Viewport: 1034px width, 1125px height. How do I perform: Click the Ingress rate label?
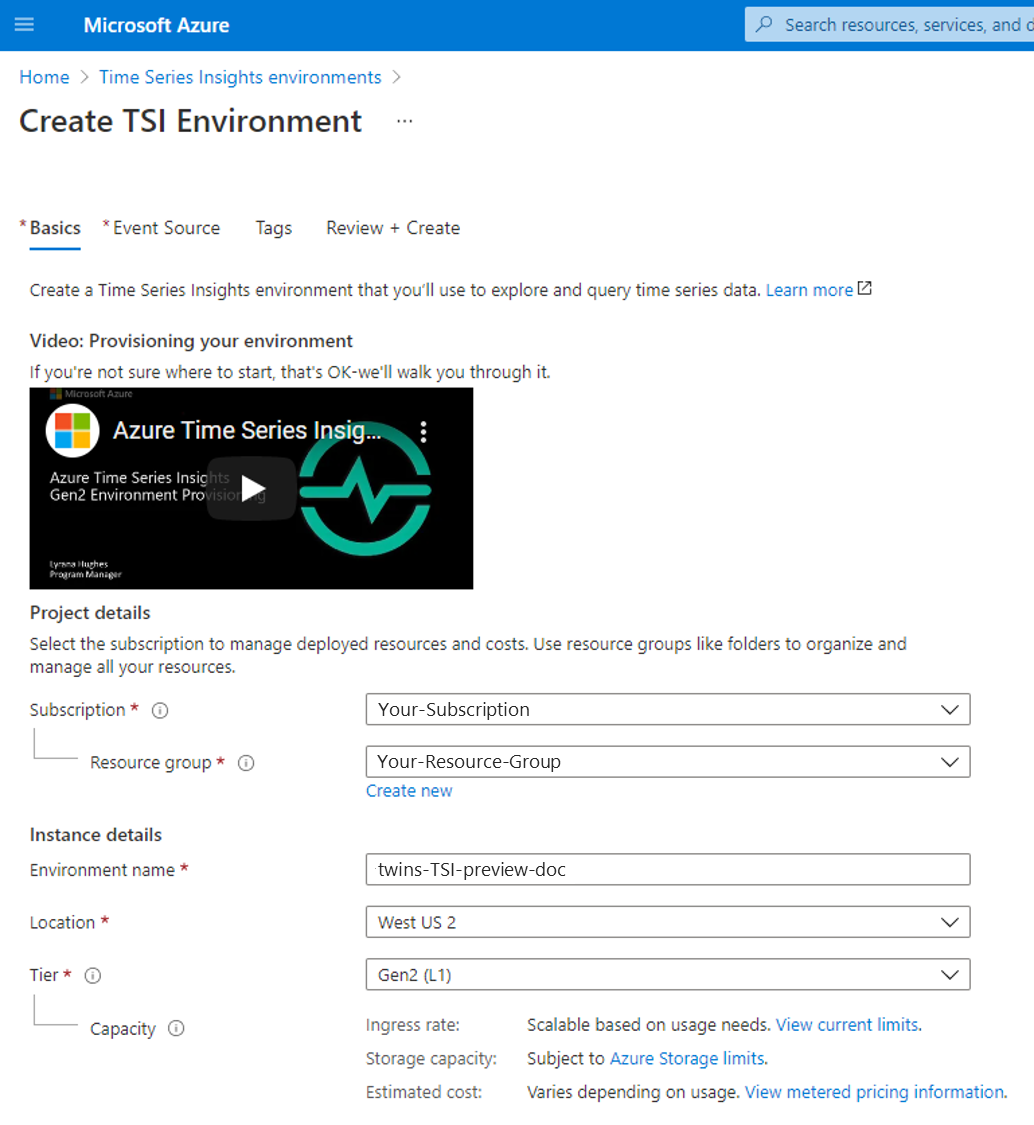tap(413, 1025)
